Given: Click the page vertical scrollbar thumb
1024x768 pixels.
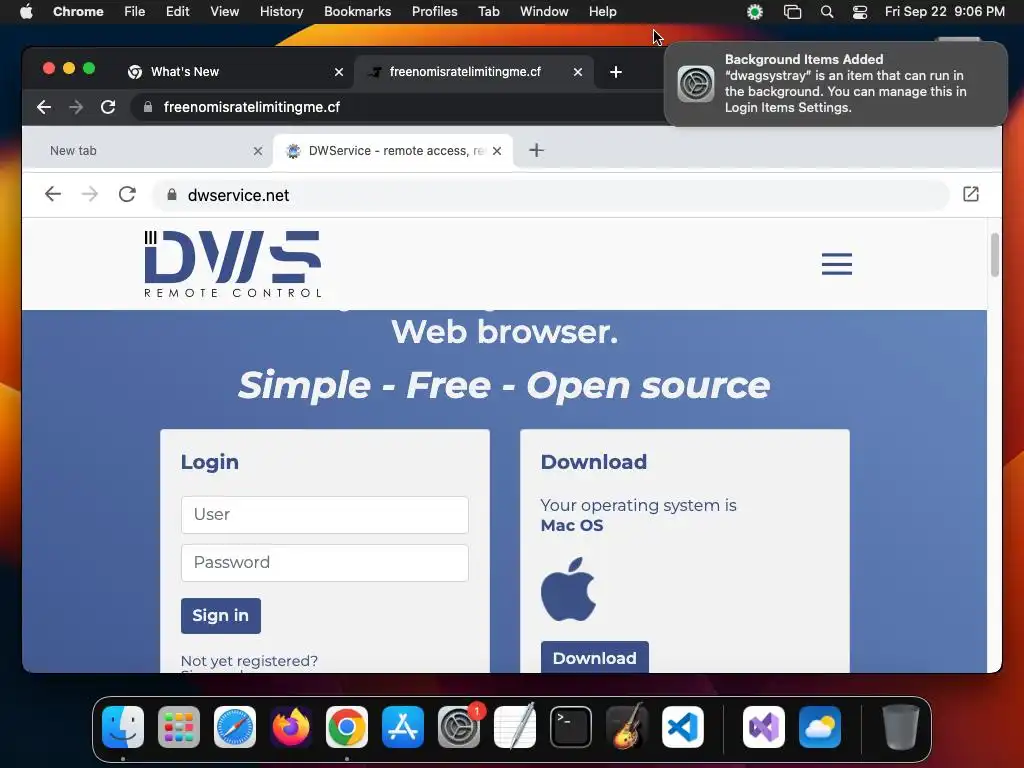Looking at the screenshot, I should coord(995,255).
